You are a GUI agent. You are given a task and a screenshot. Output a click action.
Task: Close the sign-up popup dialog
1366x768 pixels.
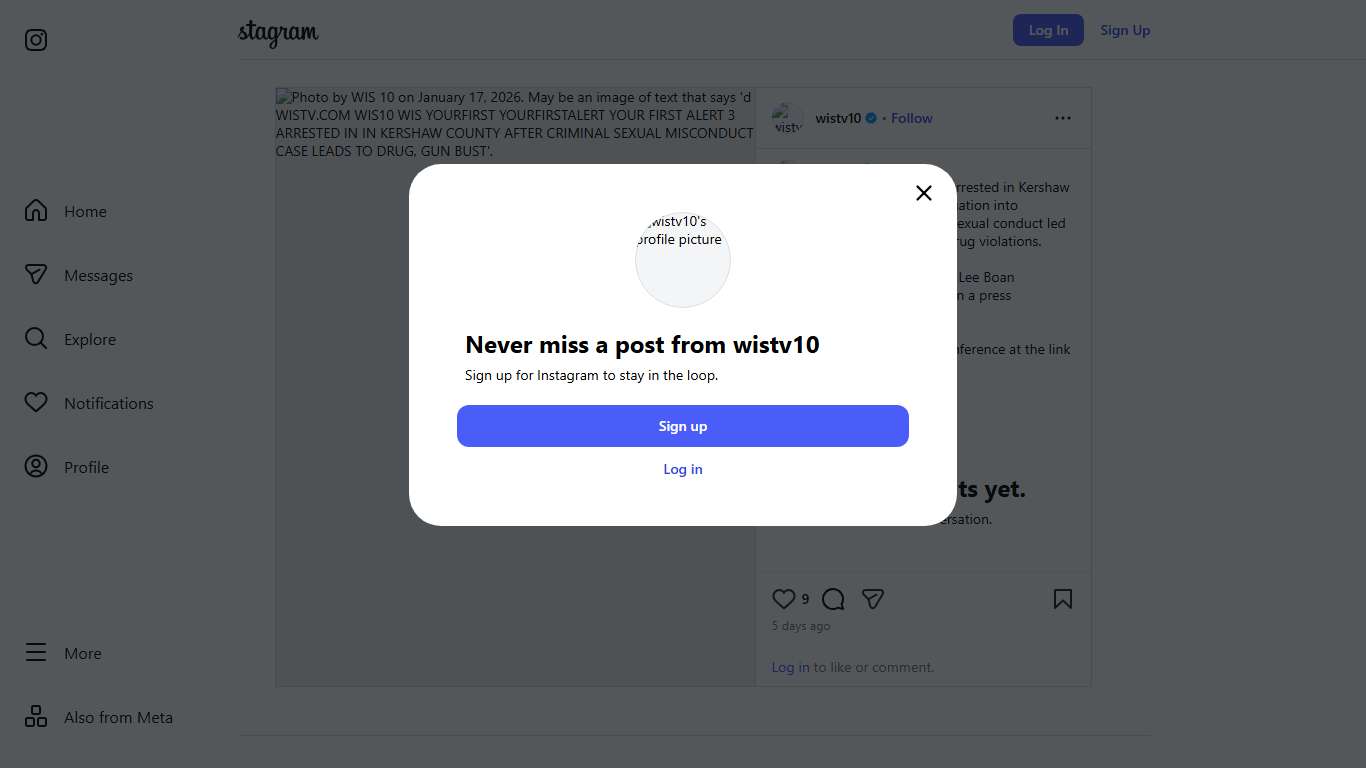[924, 193]
